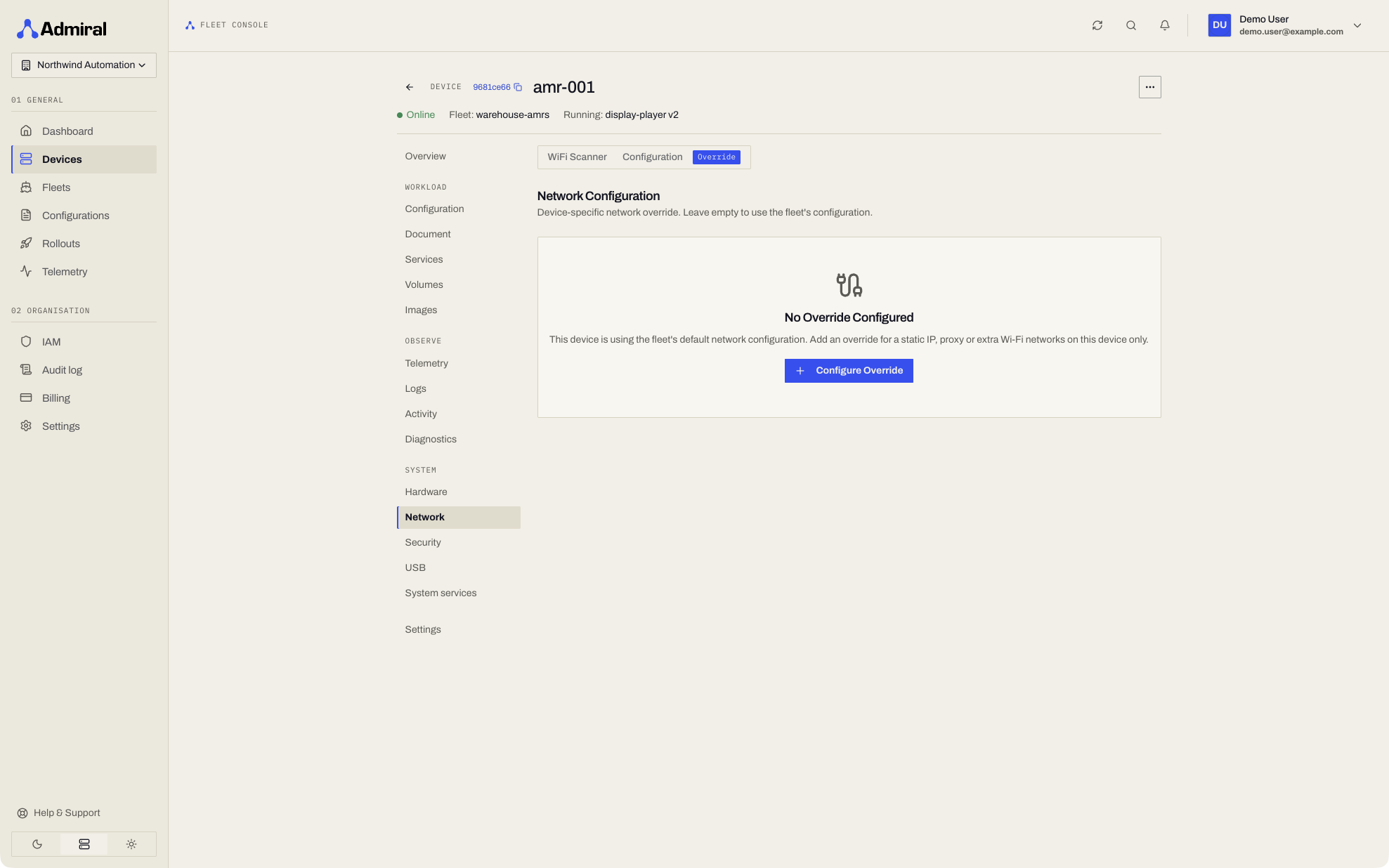Switch to the WiFi Scanner tab
1389x868 pixels.
(577, 157)
